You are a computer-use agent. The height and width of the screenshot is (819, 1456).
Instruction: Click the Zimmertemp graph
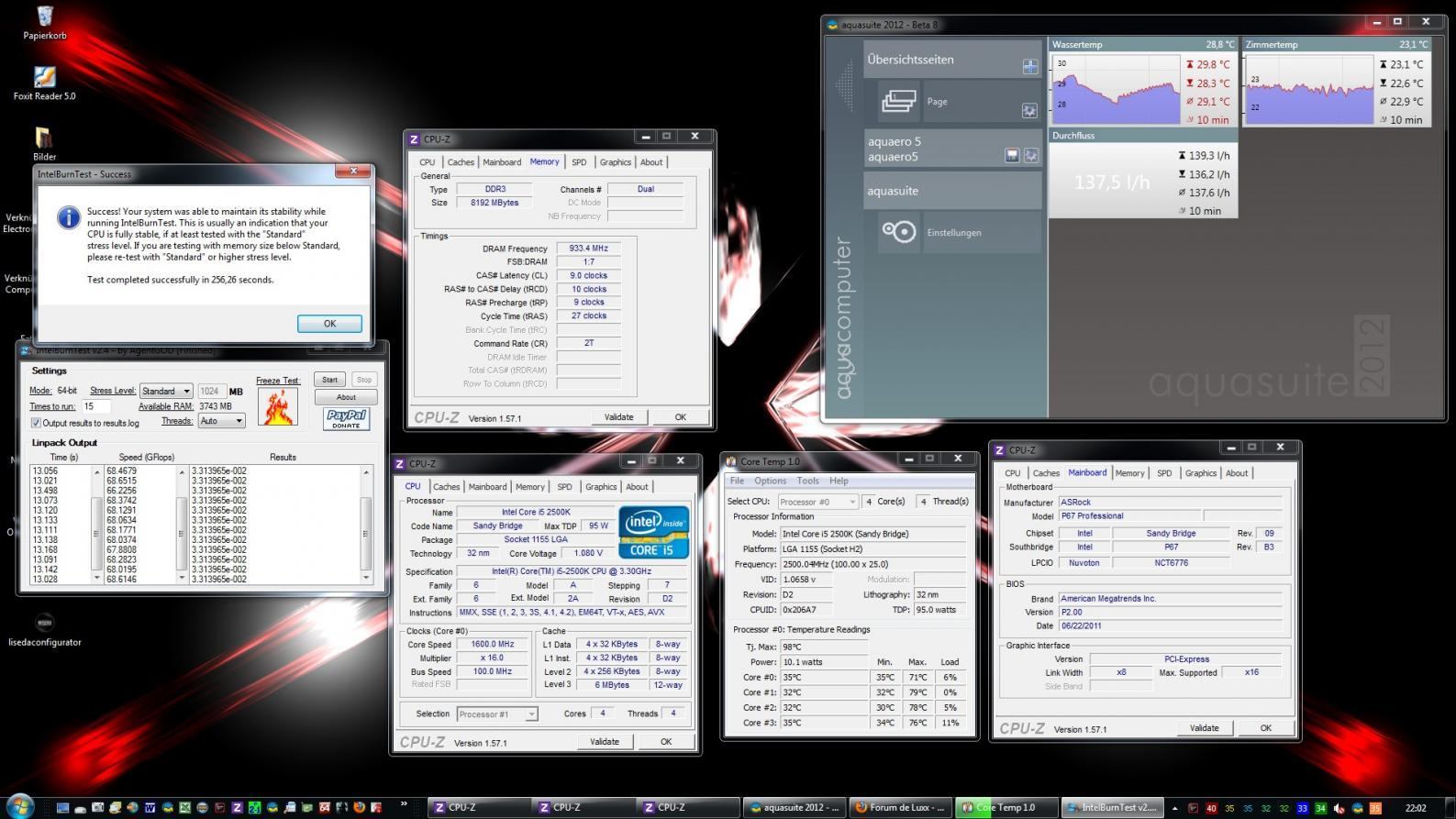click(x=1310, y=89)
